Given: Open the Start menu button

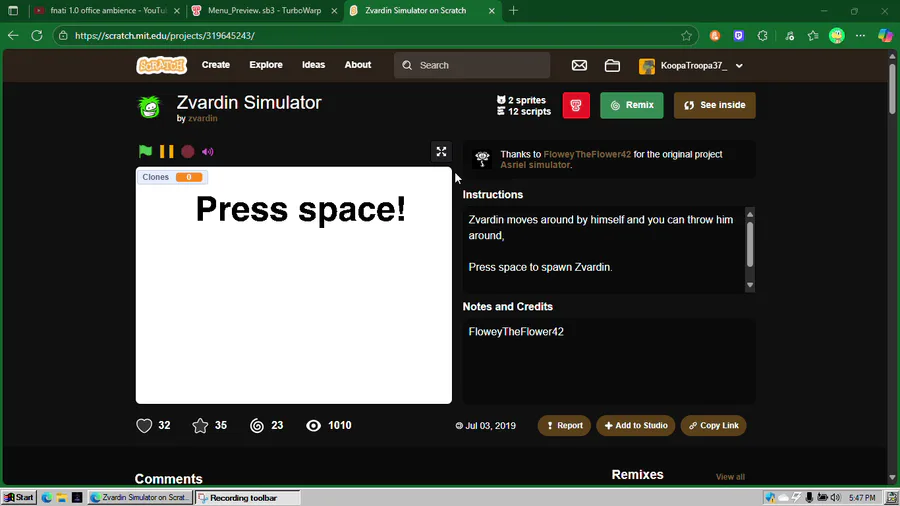Looking at the screenshot, I should (x=19, y=497).
